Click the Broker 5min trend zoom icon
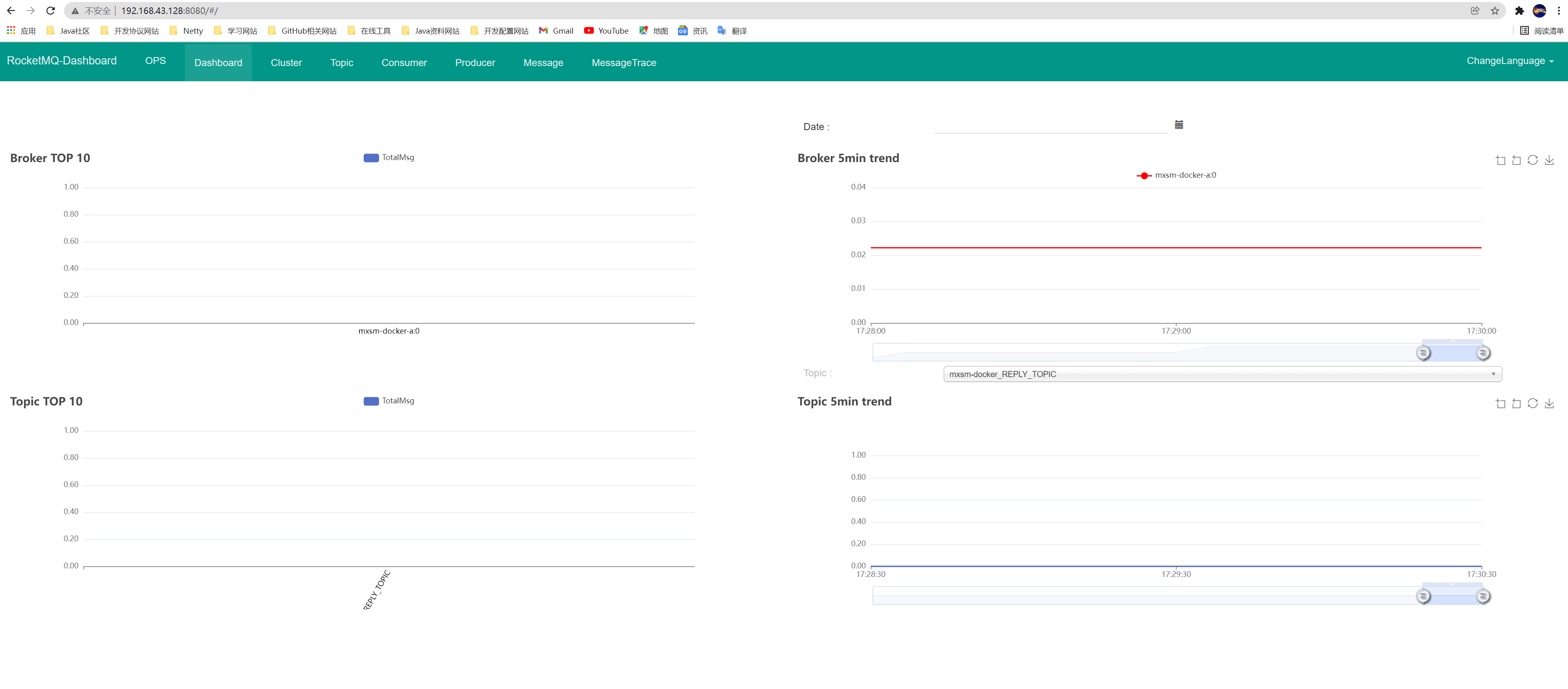Viewport: 1568px width, 689px height. pyautogui.click(x=1500, y=160)
